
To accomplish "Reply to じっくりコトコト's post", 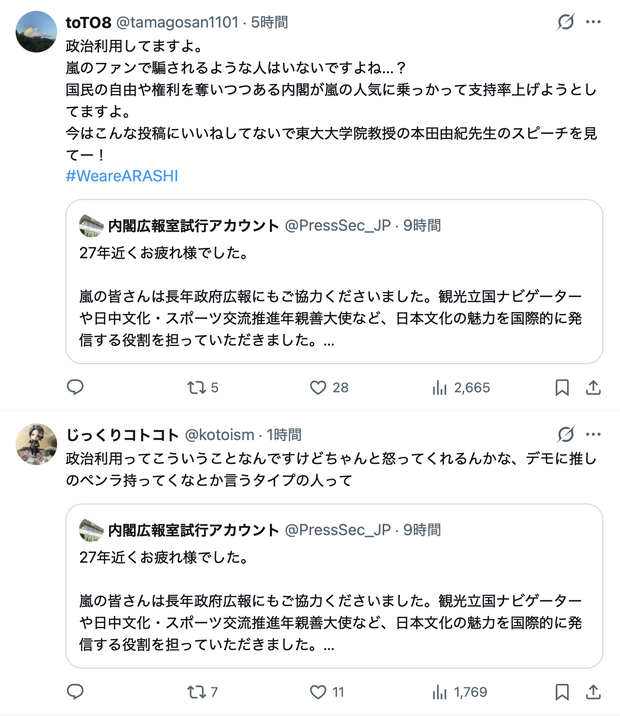I will point(75,692).
